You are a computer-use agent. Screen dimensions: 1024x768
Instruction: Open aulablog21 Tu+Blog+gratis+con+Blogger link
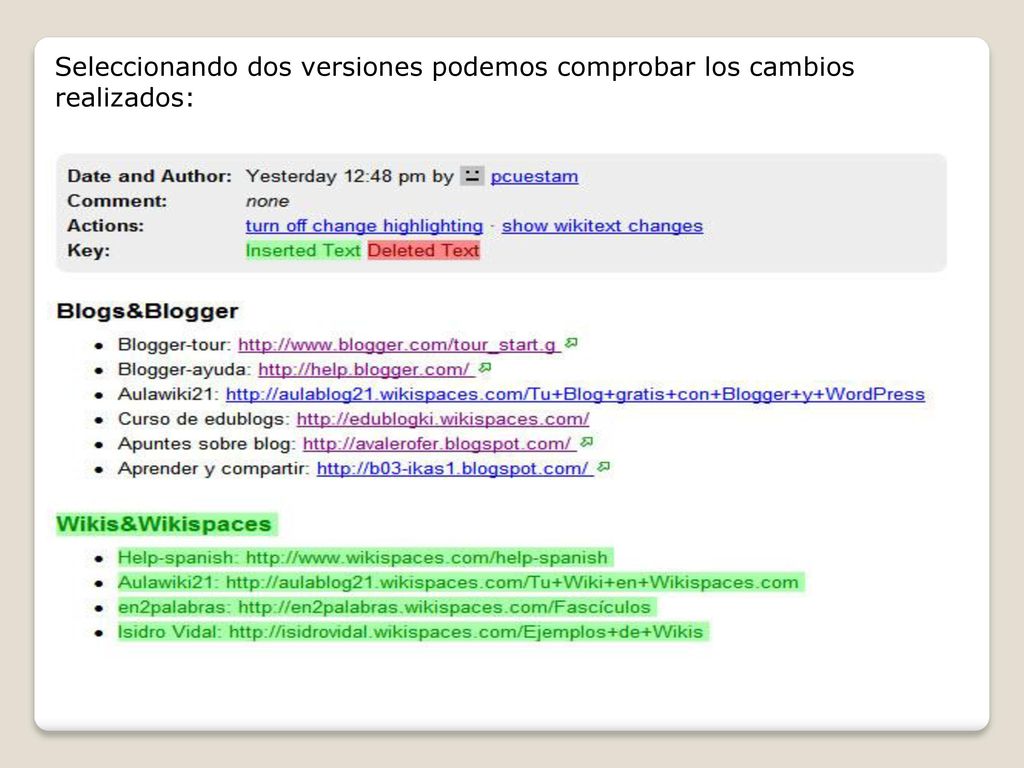coord(575,394)
